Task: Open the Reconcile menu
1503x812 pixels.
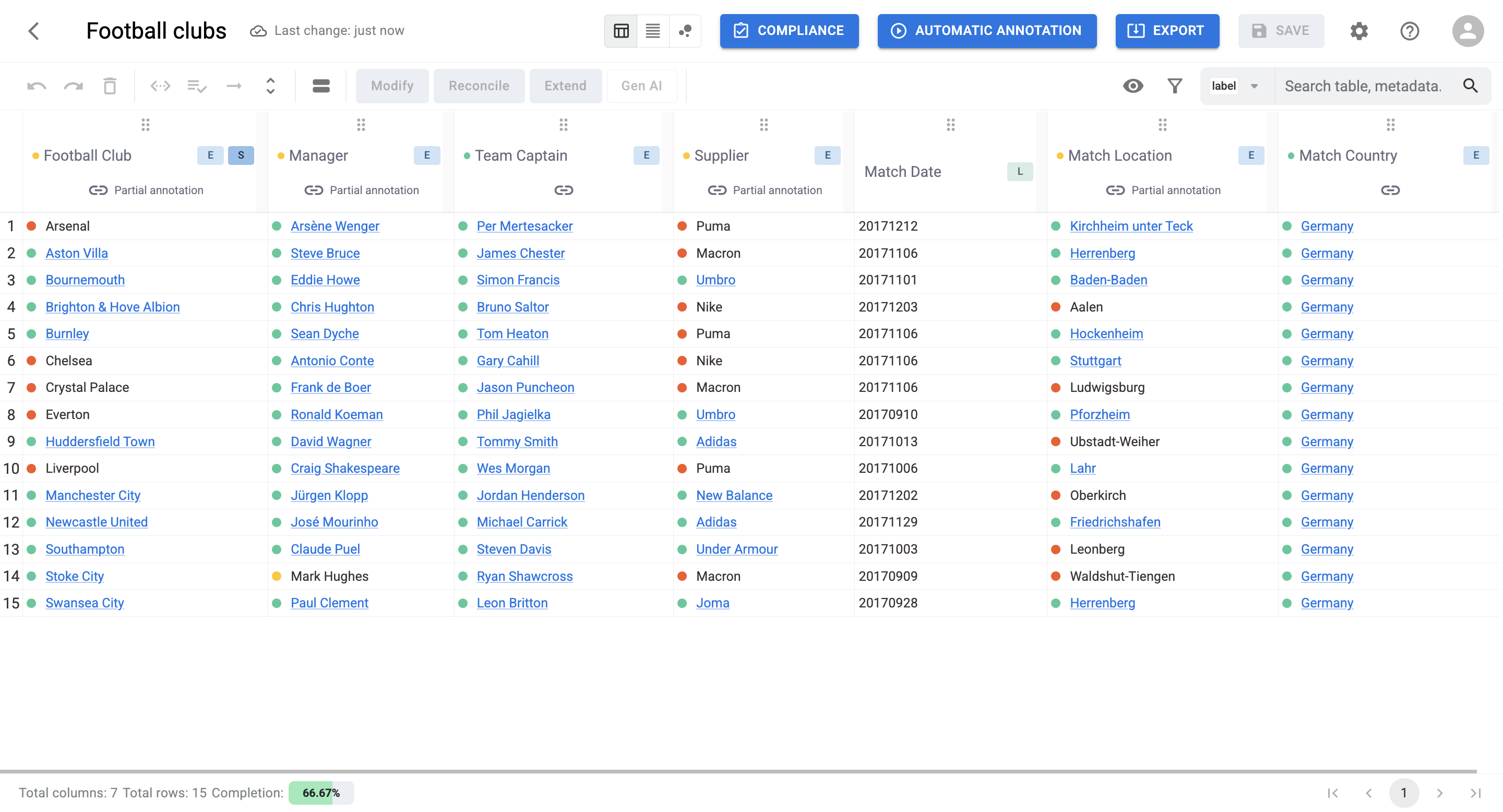Action: coord(479,86)
